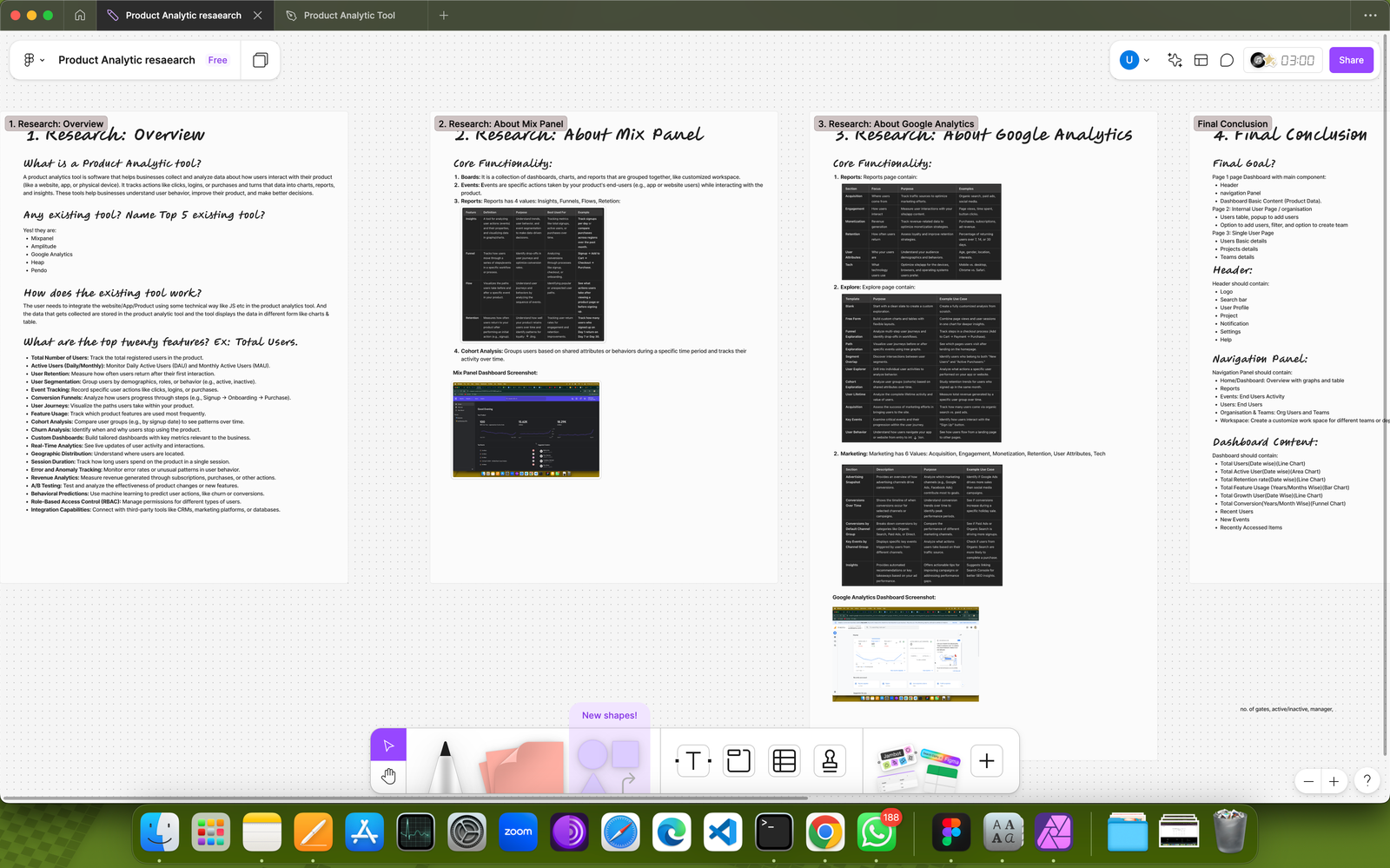Open the Stamp tool

830,761
